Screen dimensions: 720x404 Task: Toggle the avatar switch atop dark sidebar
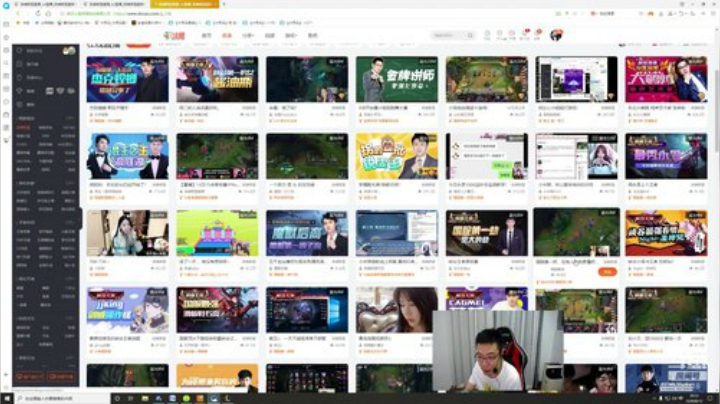pyautogui.click(x=69, y=50)
